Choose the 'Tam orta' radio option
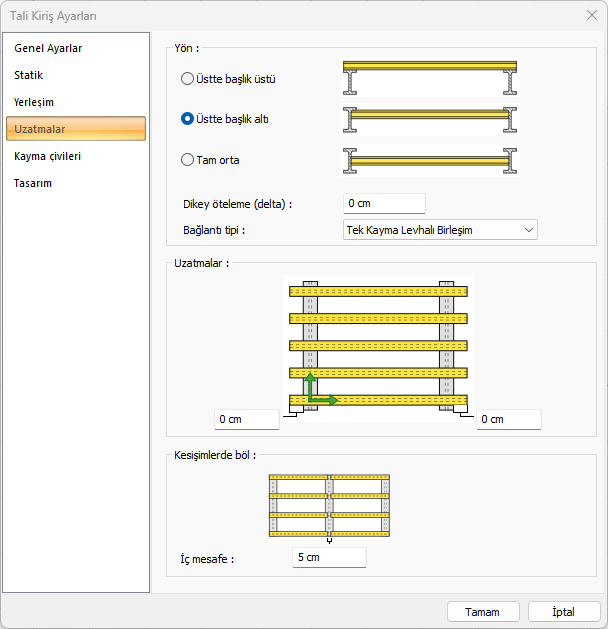The width and height of the screenshot is (608, 629). pos(188,159)
